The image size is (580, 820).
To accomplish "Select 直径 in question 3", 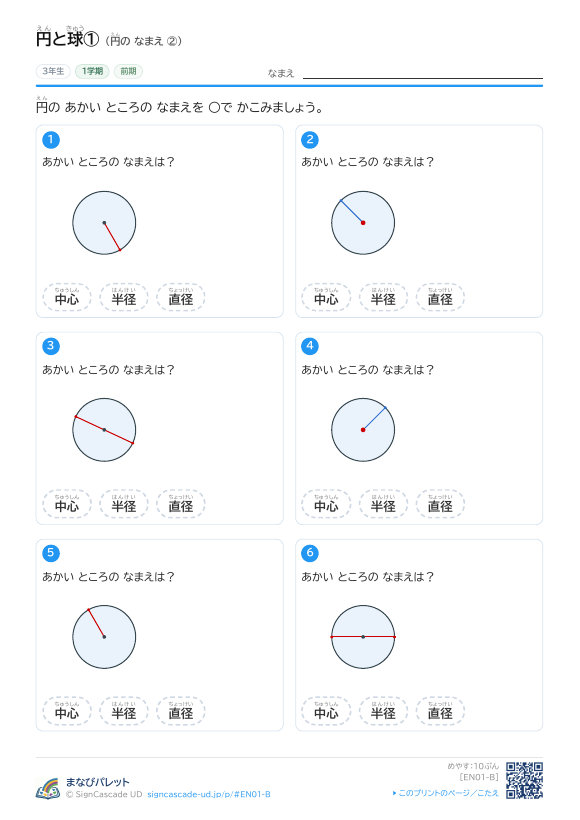I will coord(181,504).
